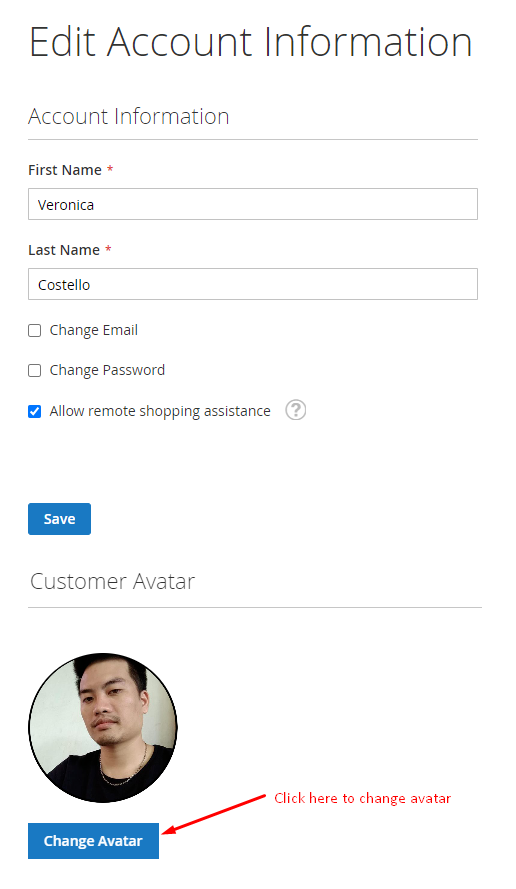Tick the Change Email checkbox
This screenshot has width=516, height=889.
click(35, 331)
